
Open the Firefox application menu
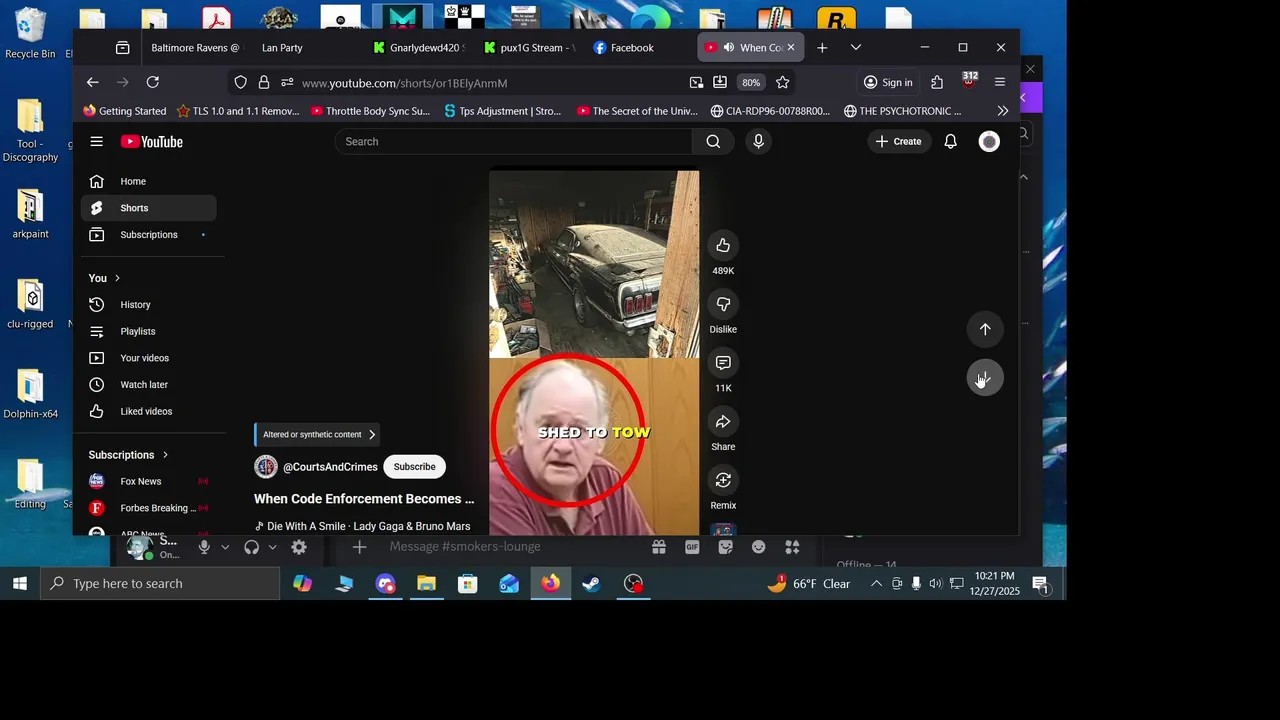[x=1000, y=82]
